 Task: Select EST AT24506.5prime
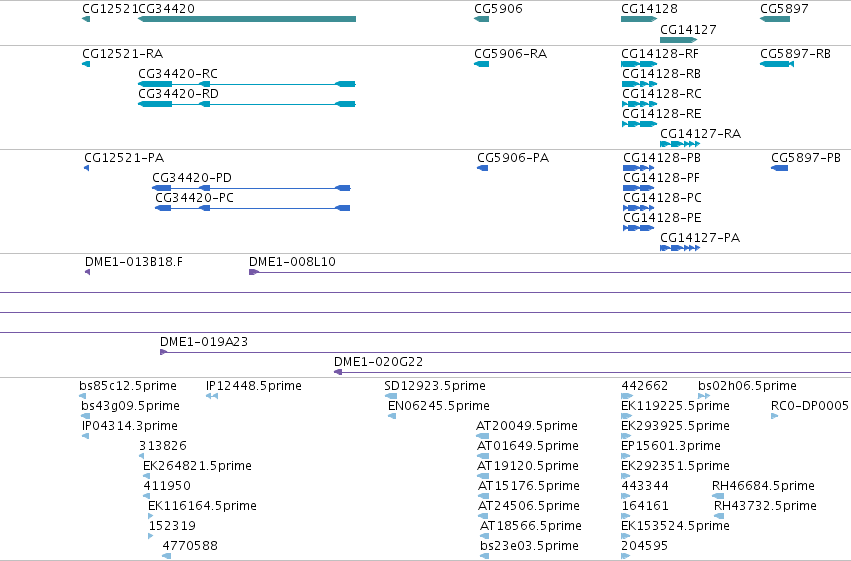click(483, 516)
